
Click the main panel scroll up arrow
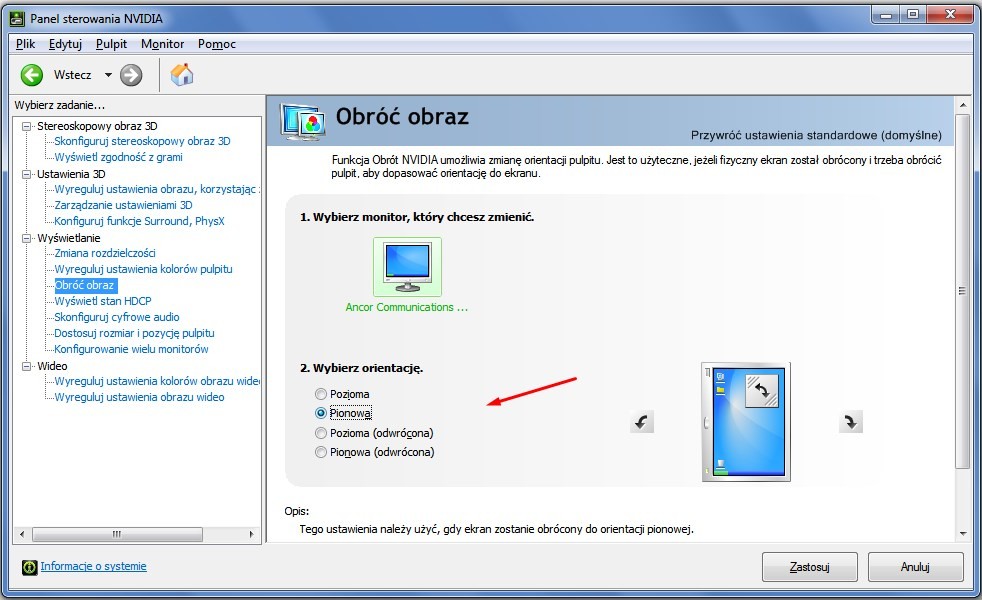(963, 105)
